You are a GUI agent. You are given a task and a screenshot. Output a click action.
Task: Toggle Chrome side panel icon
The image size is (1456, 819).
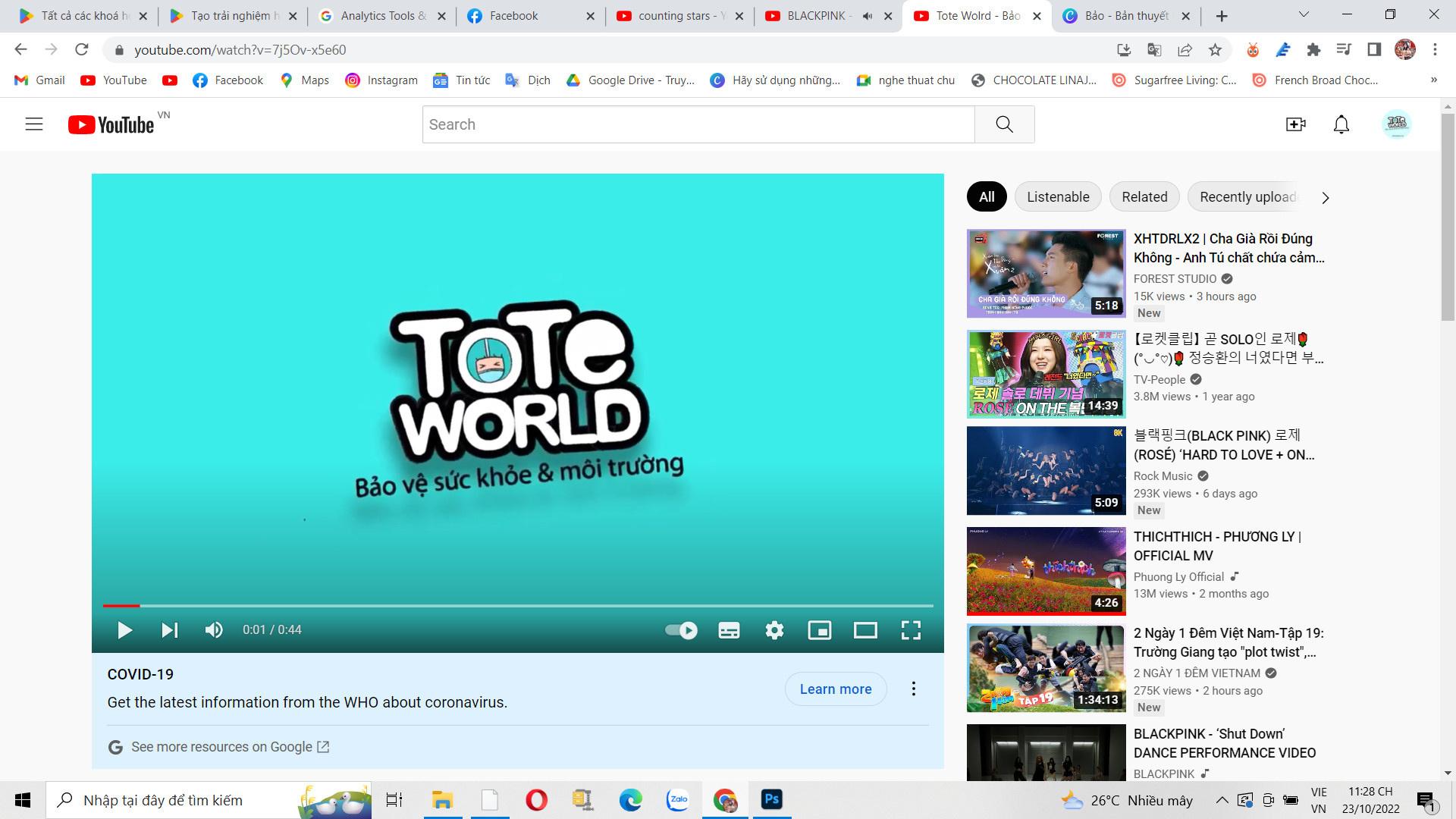[1373, 50]
